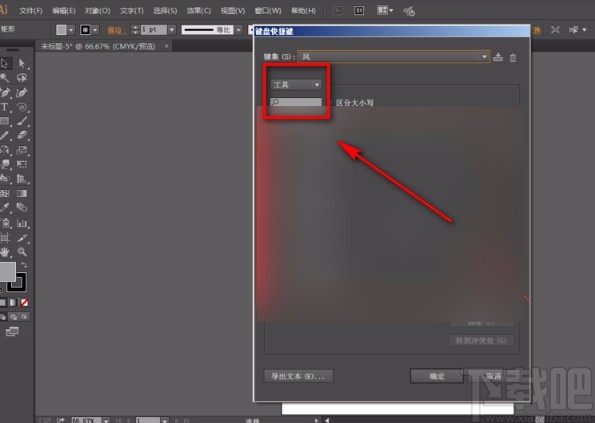Select the Paintbrush tool
595x423 pixels.
pos(22,121)
